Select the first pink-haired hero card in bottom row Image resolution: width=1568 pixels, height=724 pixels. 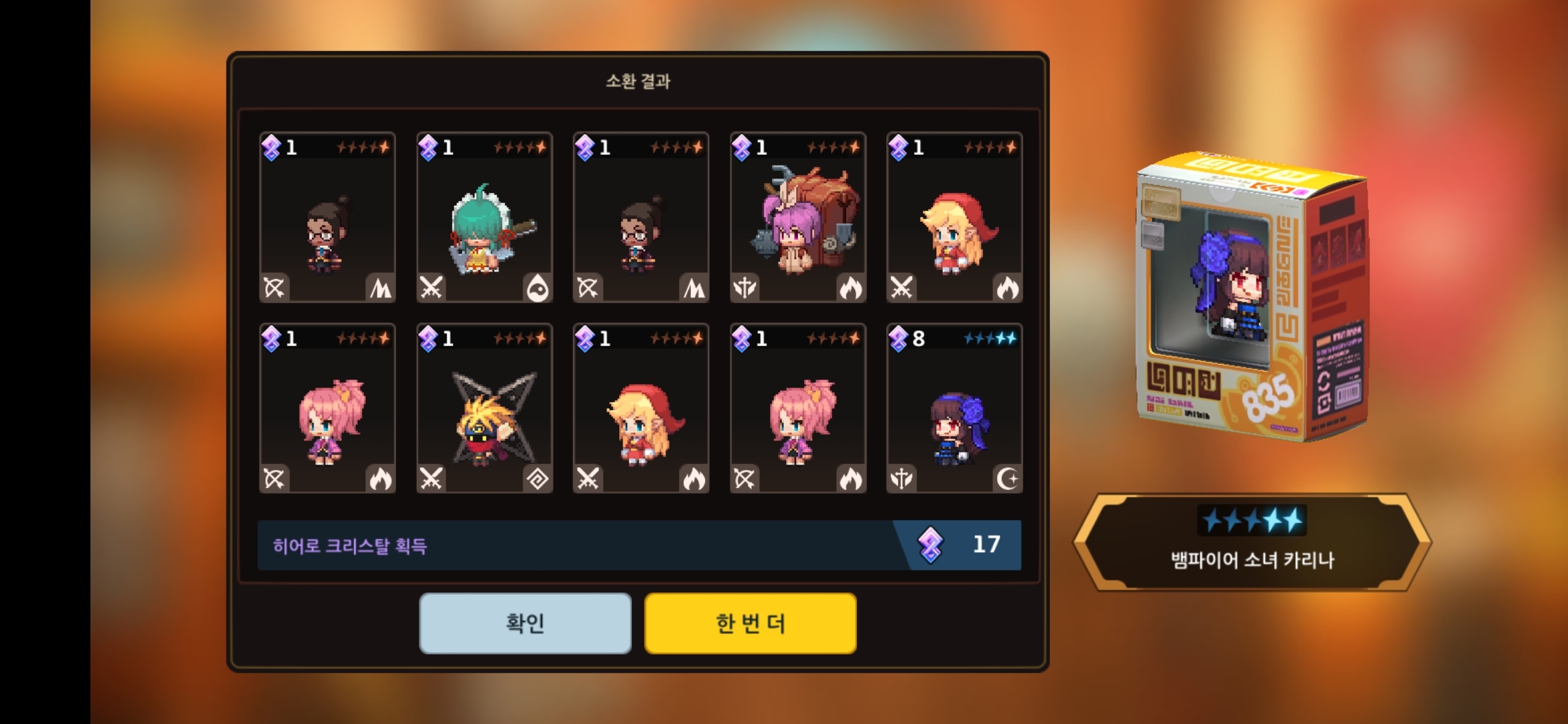click(x=328, y=408)
